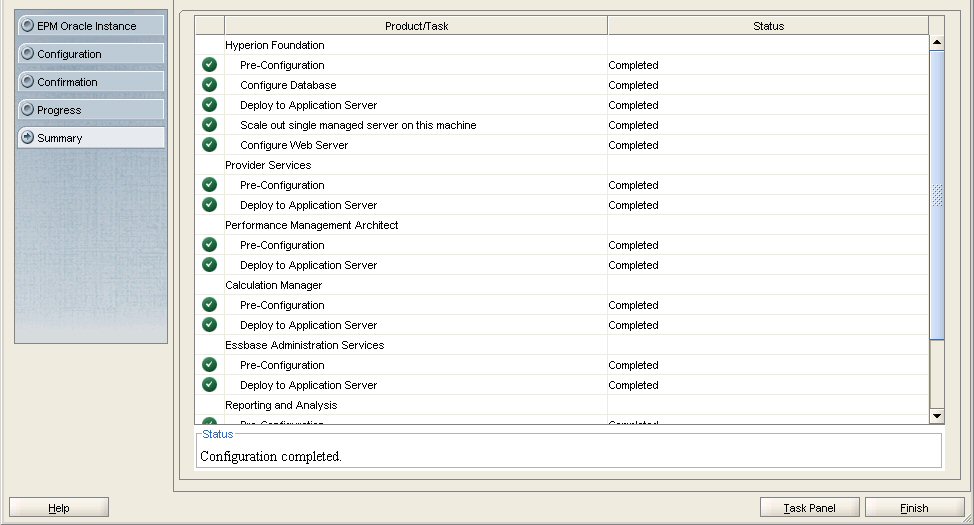Click the Configuration completed status message
The image size is (974, 525).
pyautogui.click(x=271, y=456)
